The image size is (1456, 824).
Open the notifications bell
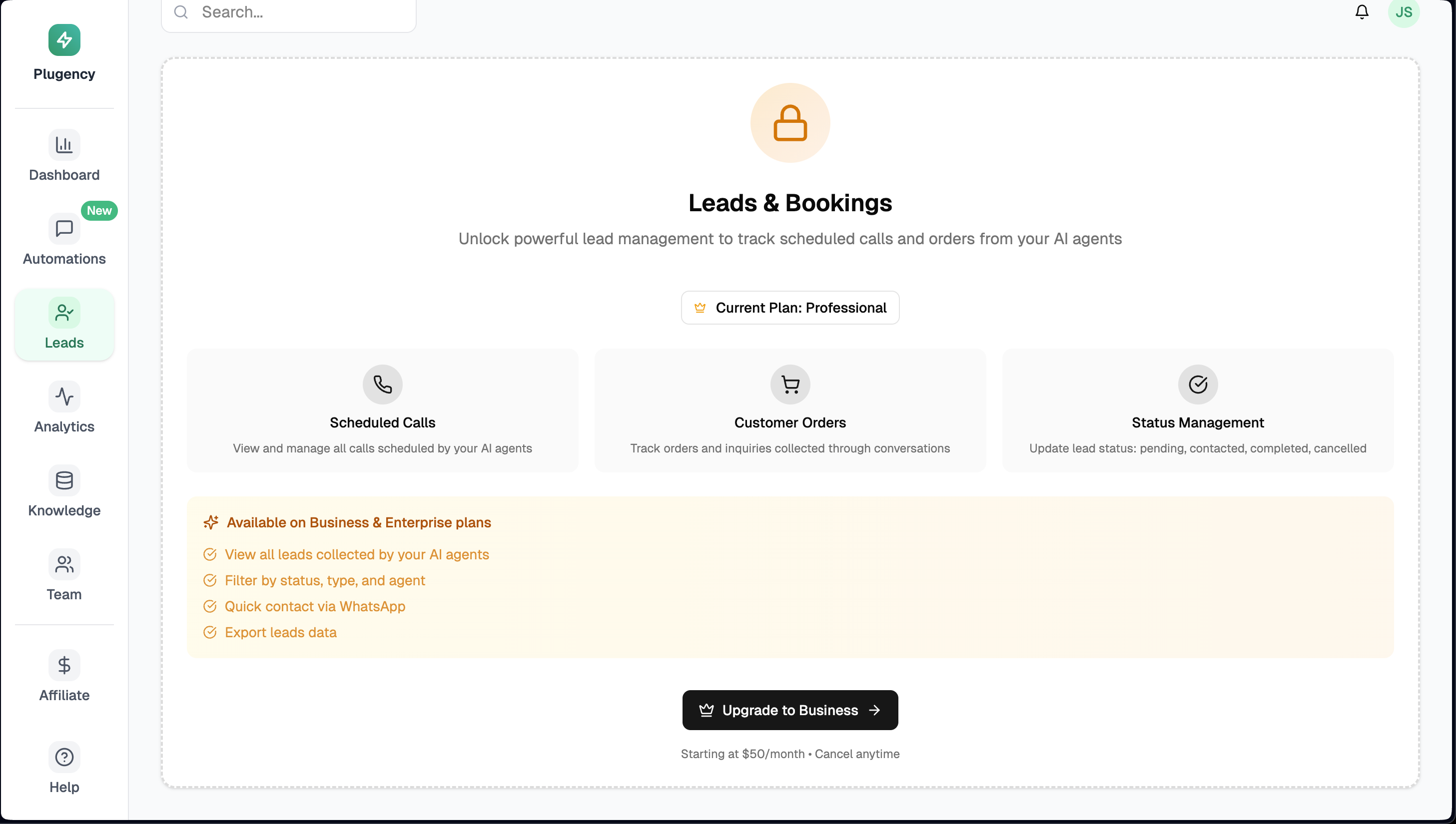(x=1362, y=12)
